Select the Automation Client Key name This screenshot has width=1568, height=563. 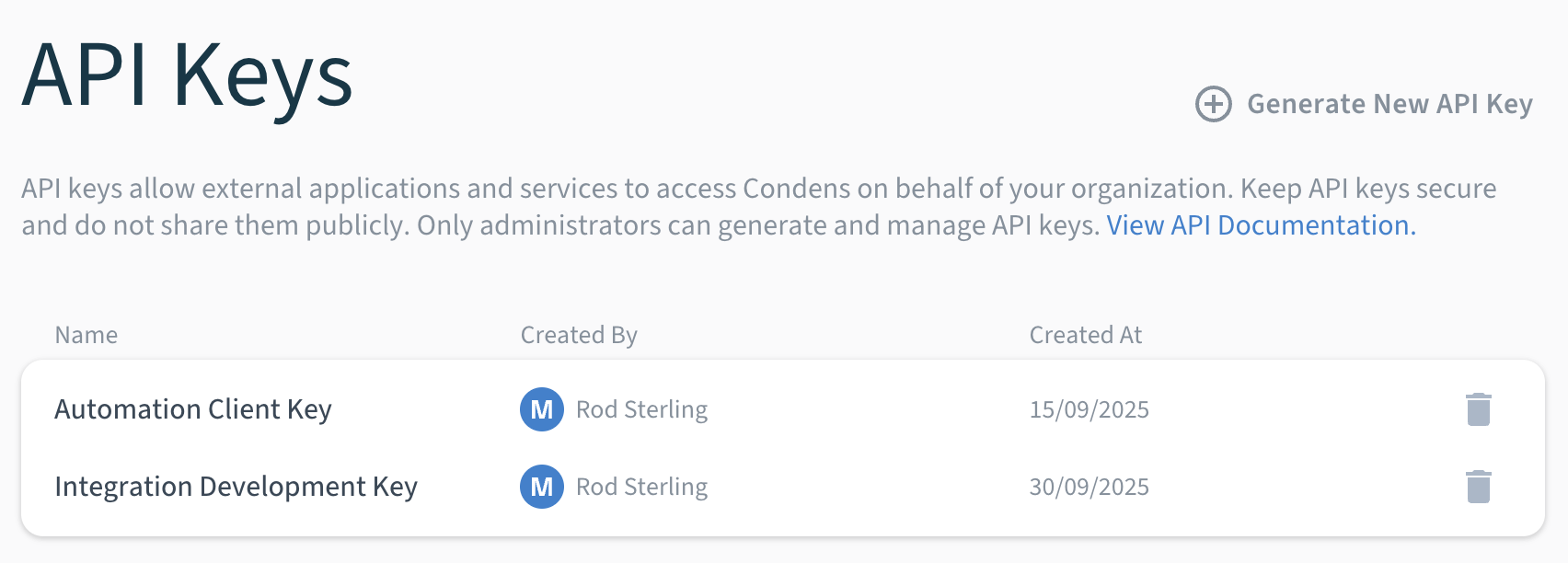[x=193, y=409]
